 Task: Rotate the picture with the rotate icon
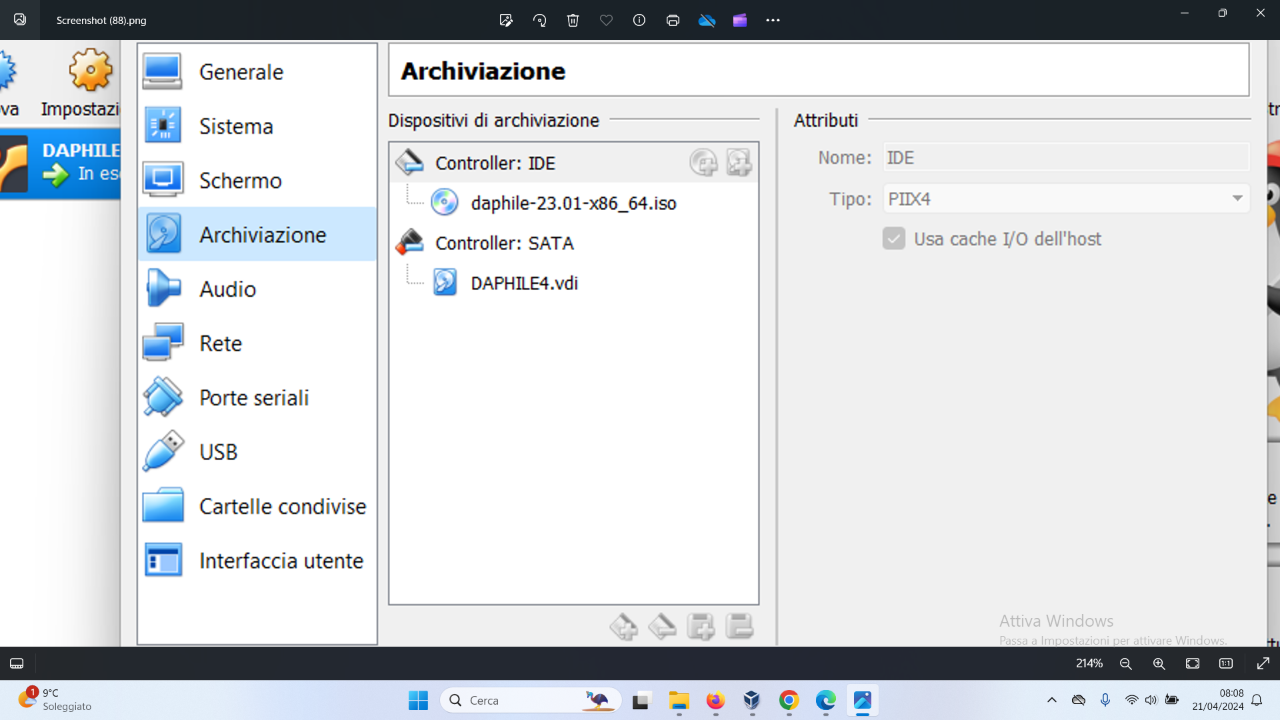pos(540,20)
